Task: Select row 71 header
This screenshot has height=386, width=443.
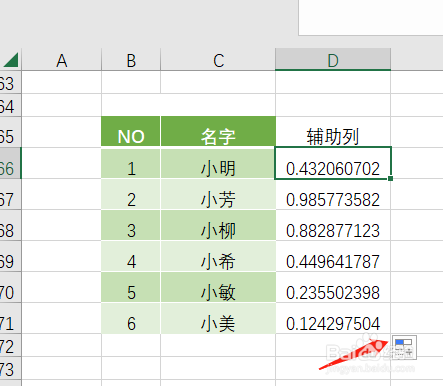Action: click(10, 318)
